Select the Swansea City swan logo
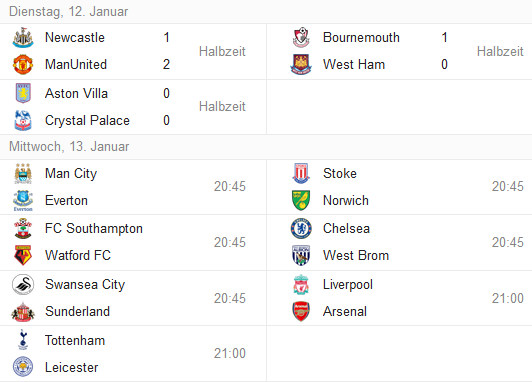The image size is (532, 382). click(x=23, y=285)
